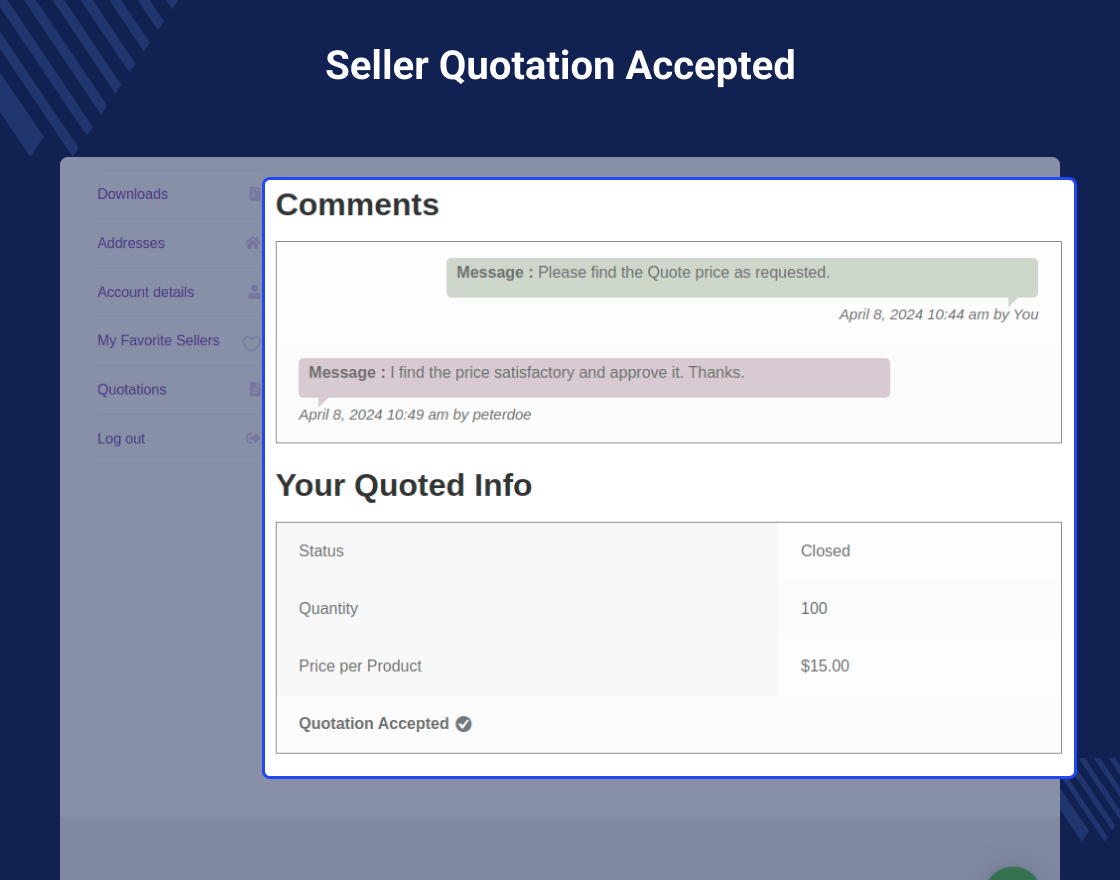Click the Quotation Accepted checkmark icon
1120x880 pixels.
(x=464, y=724)
